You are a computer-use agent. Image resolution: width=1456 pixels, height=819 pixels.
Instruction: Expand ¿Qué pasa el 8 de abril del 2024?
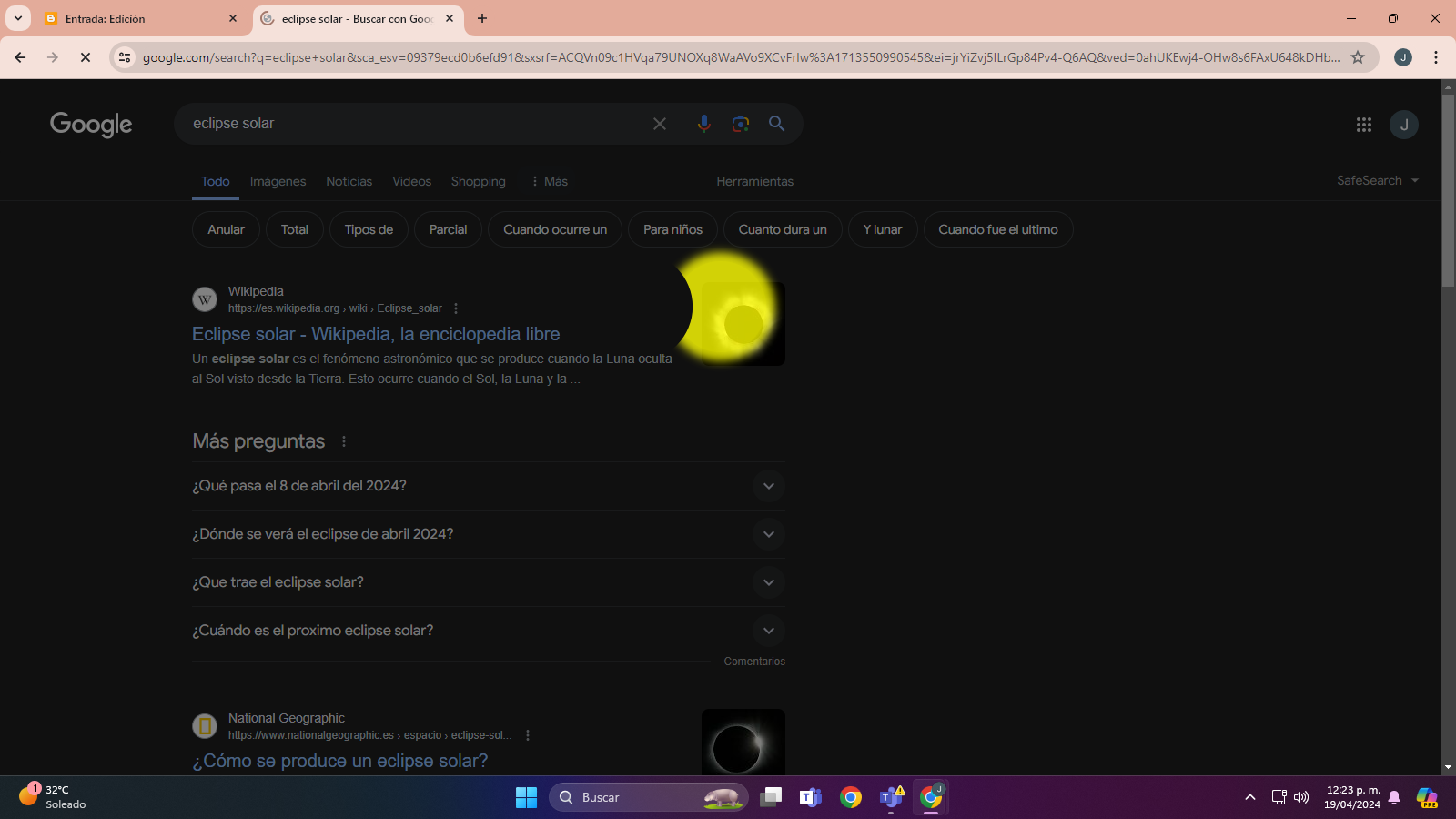(x=489, y=486)
